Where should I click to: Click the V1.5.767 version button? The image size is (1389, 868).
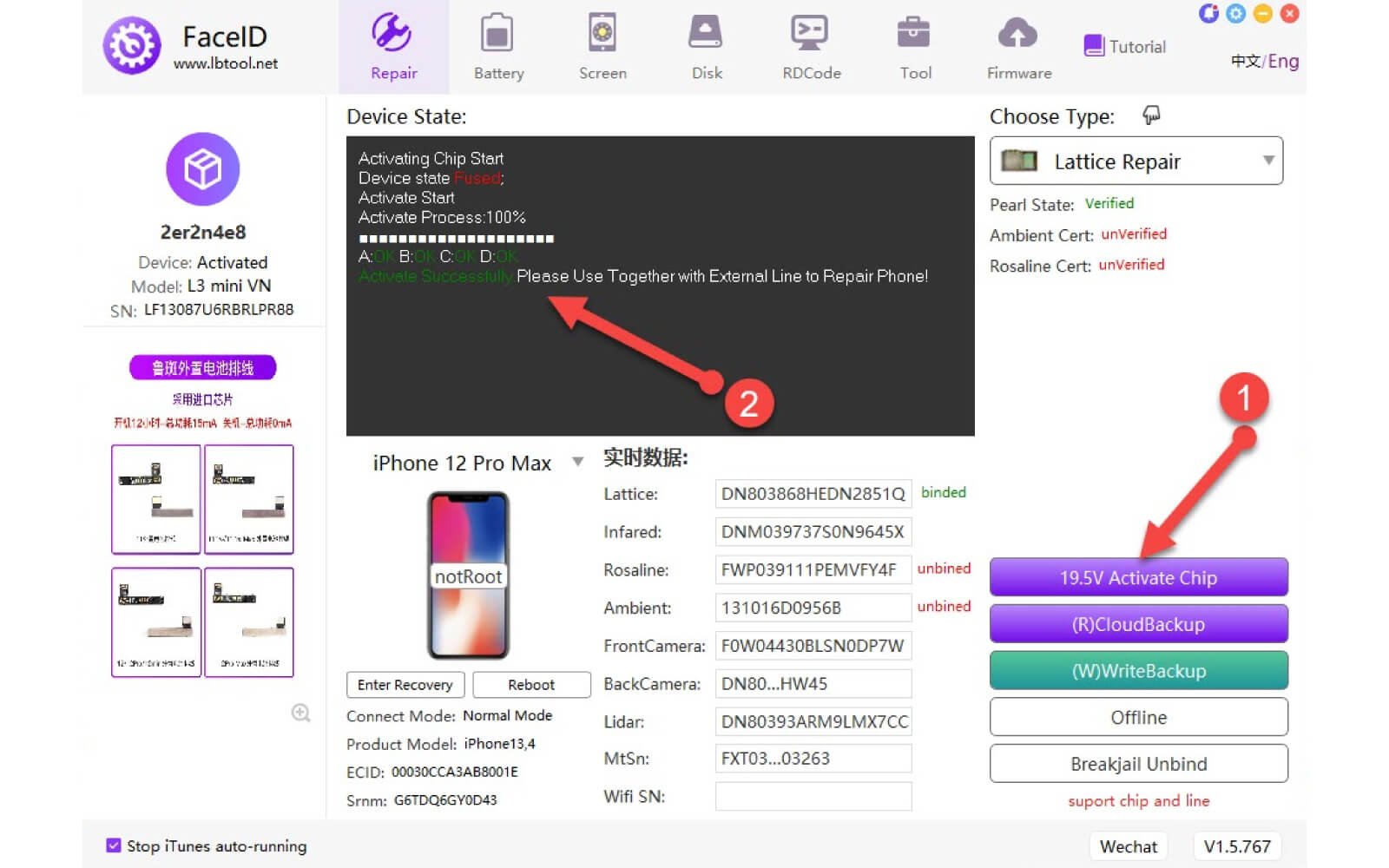1236,846
